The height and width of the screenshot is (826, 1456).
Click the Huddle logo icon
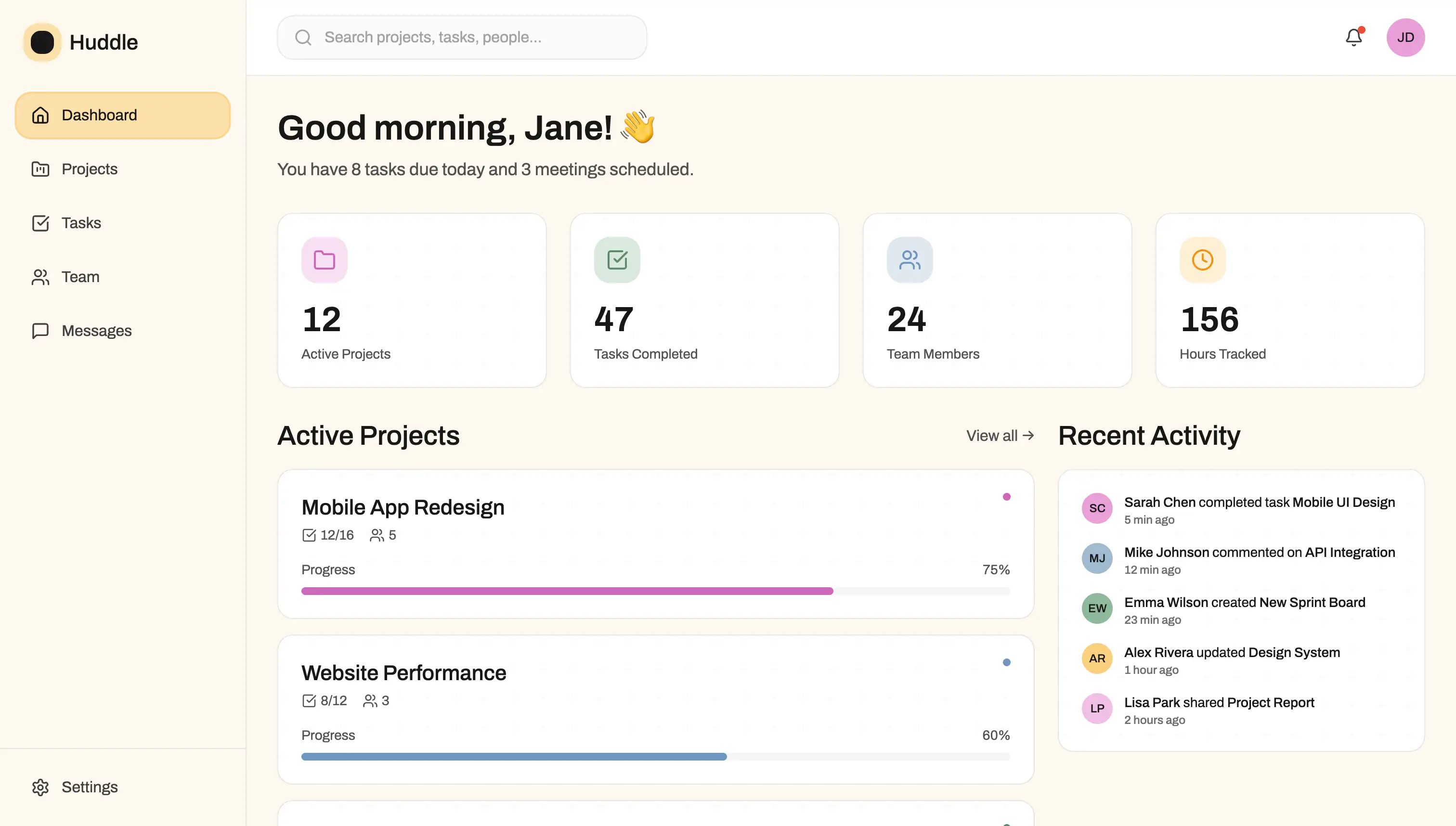click(x=42, y=42)
